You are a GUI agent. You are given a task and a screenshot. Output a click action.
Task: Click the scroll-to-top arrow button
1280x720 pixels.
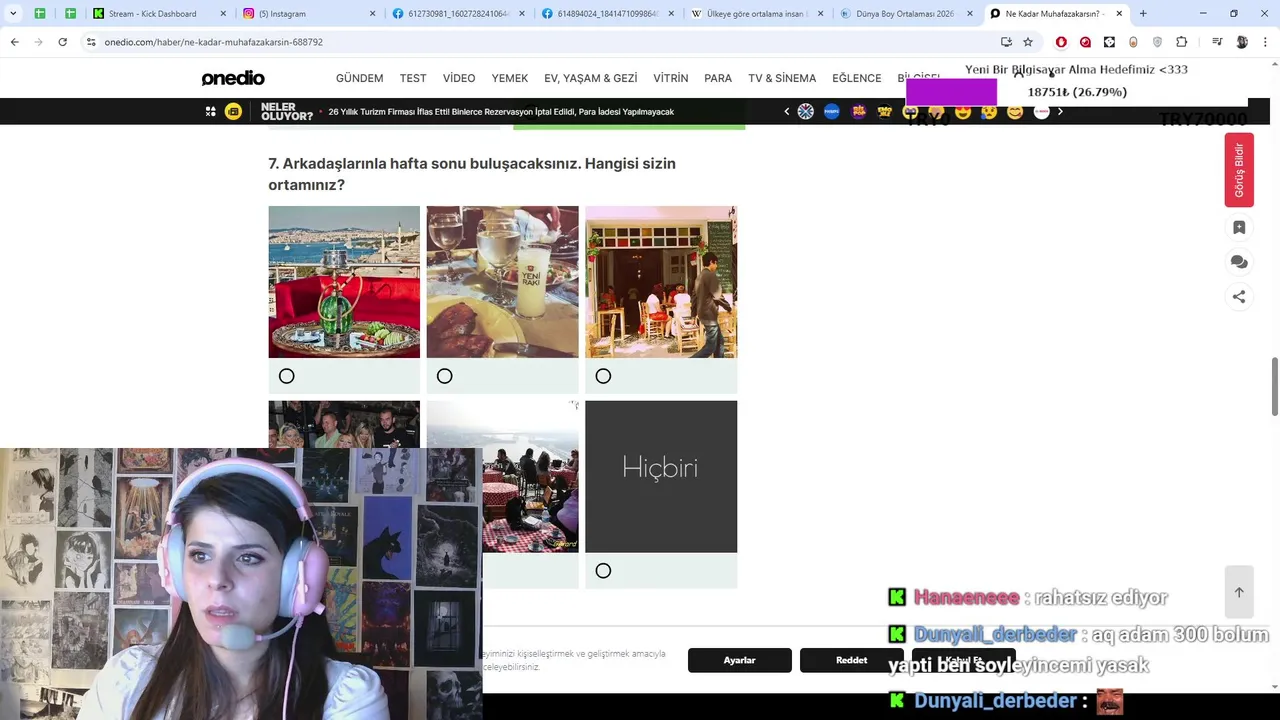1239,592
